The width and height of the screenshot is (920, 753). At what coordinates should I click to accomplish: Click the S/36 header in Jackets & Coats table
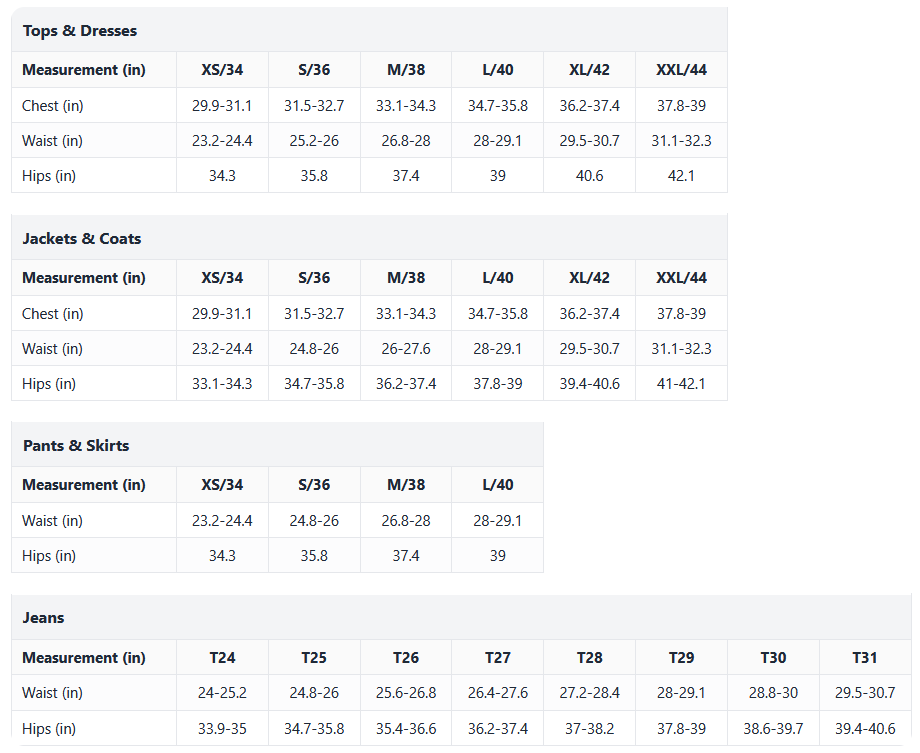tap(314, 277)
